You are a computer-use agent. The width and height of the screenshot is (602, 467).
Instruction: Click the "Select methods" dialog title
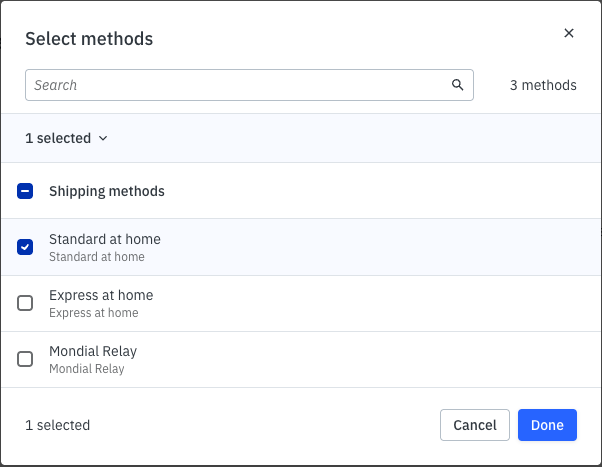pos(89,39)
